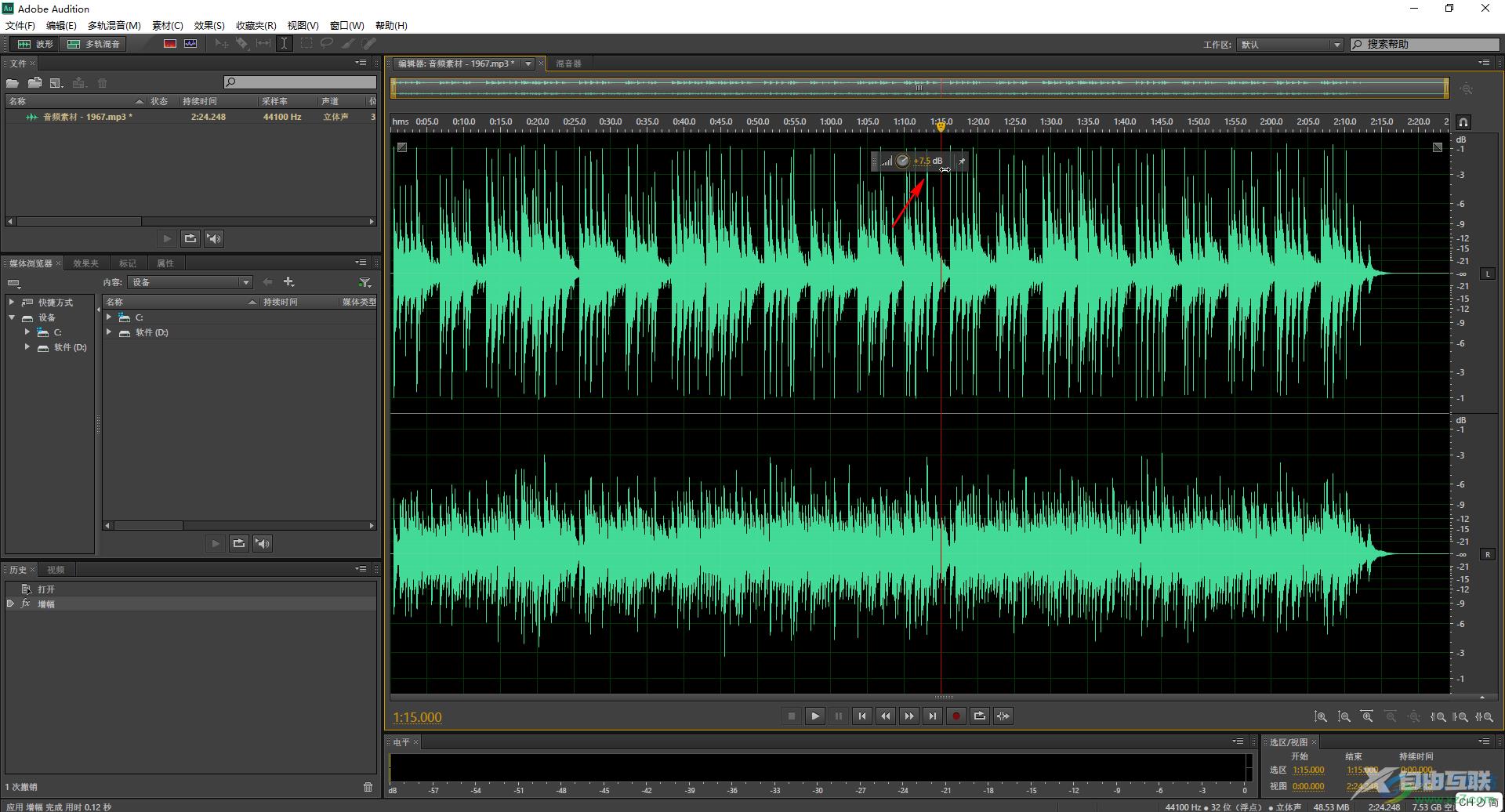Image resolution: width=1505 pixels, height=812 pixels.
Task: Switch to the 效果夹 tab
Action: pyautogui.click(x=85, y=263)
